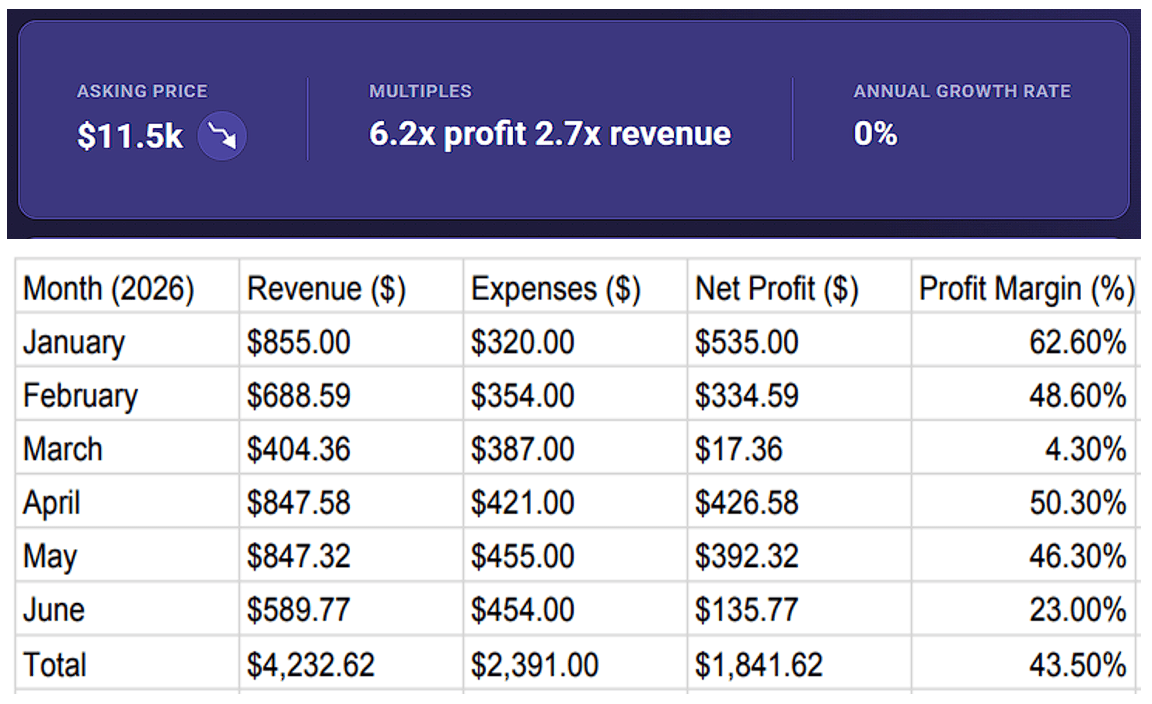Click the $847.32 May revenue cell
Screen dimensions: 1152x704
tap(352, 556)
